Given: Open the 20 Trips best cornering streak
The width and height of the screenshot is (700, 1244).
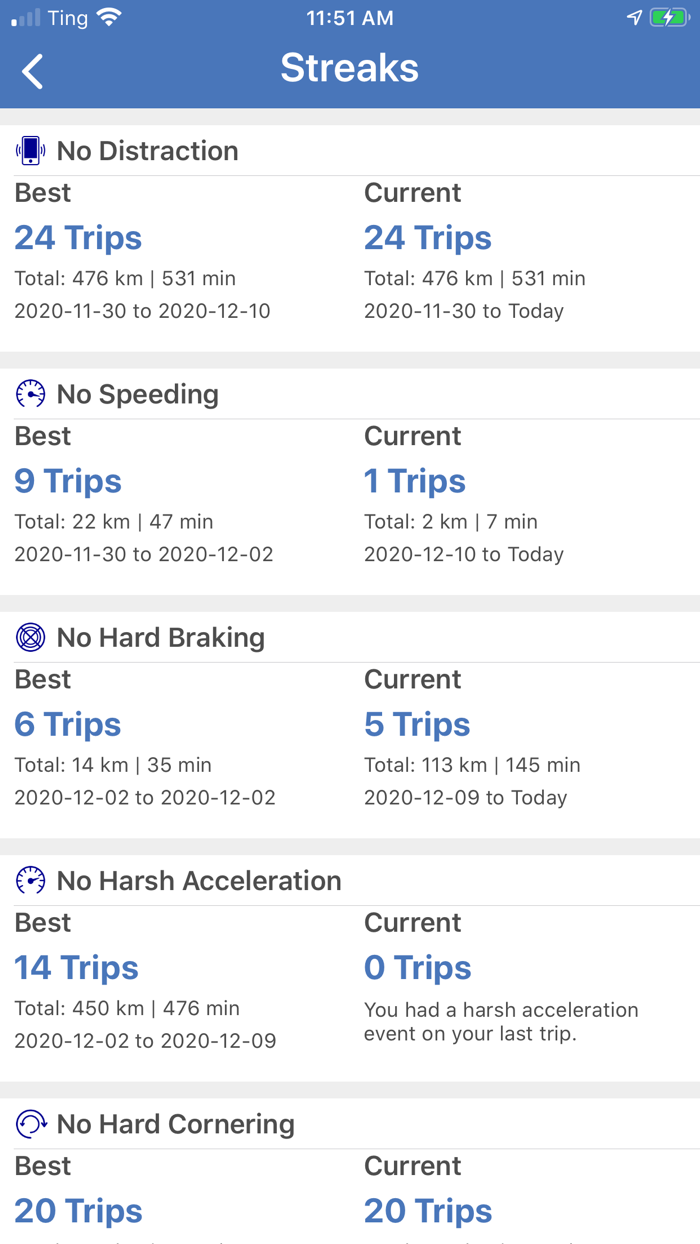Looking at the screenshot, I should pos(78,1211).
